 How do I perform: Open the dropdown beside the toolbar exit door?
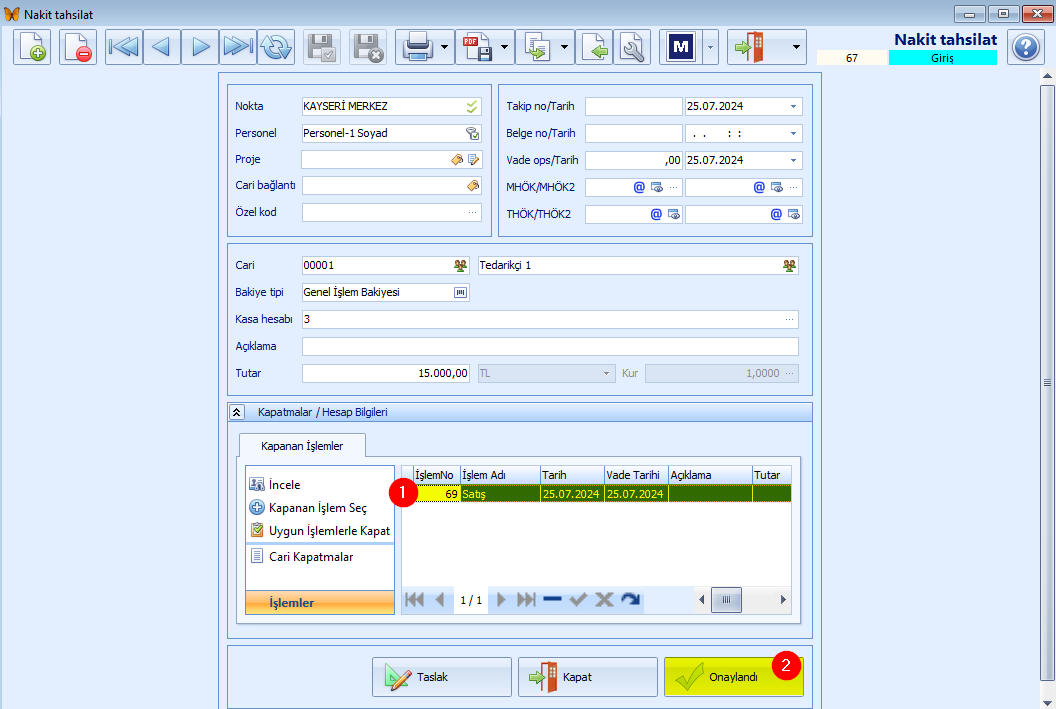[x=796, y=47]
